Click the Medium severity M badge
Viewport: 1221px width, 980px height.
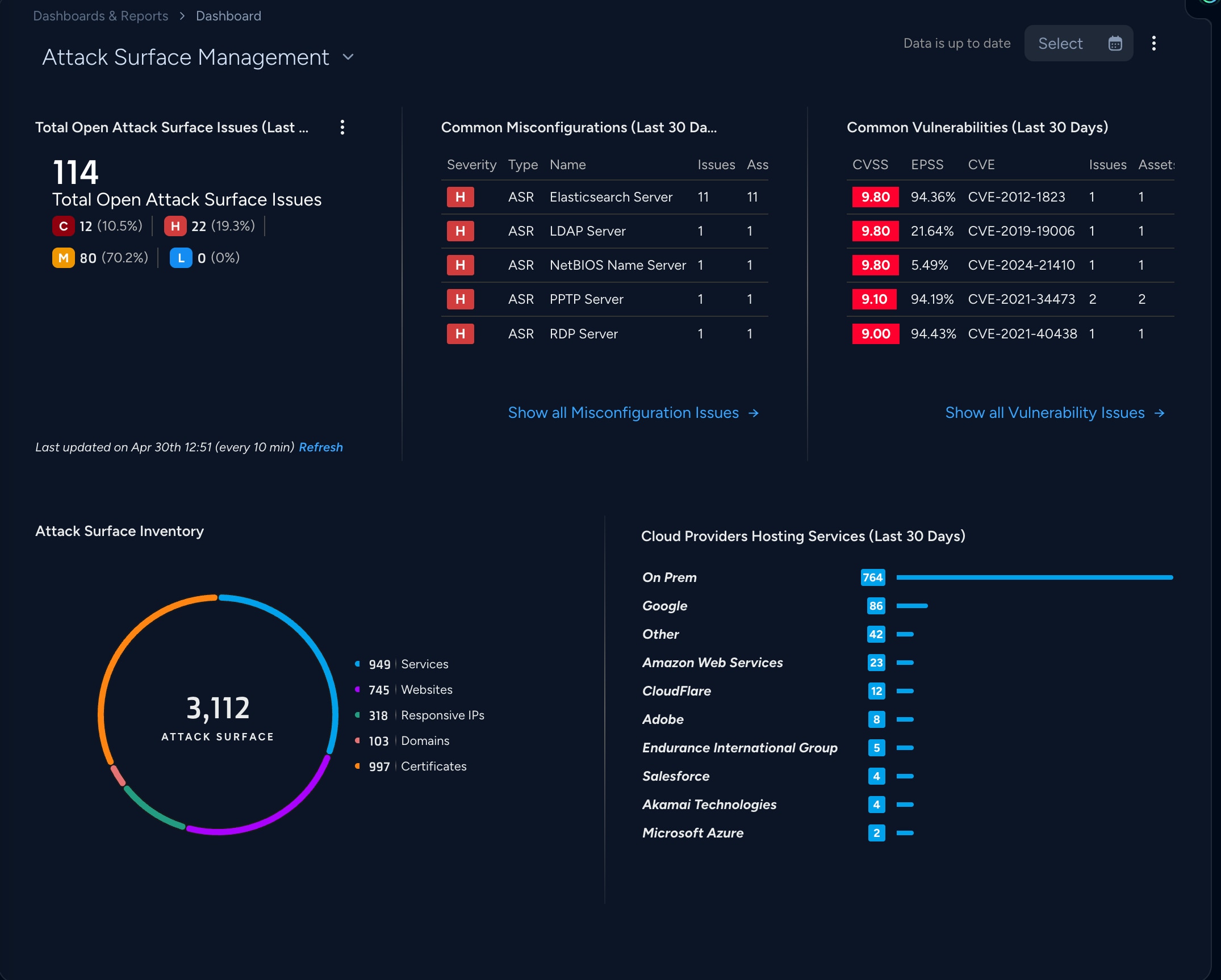pos(64,258)
